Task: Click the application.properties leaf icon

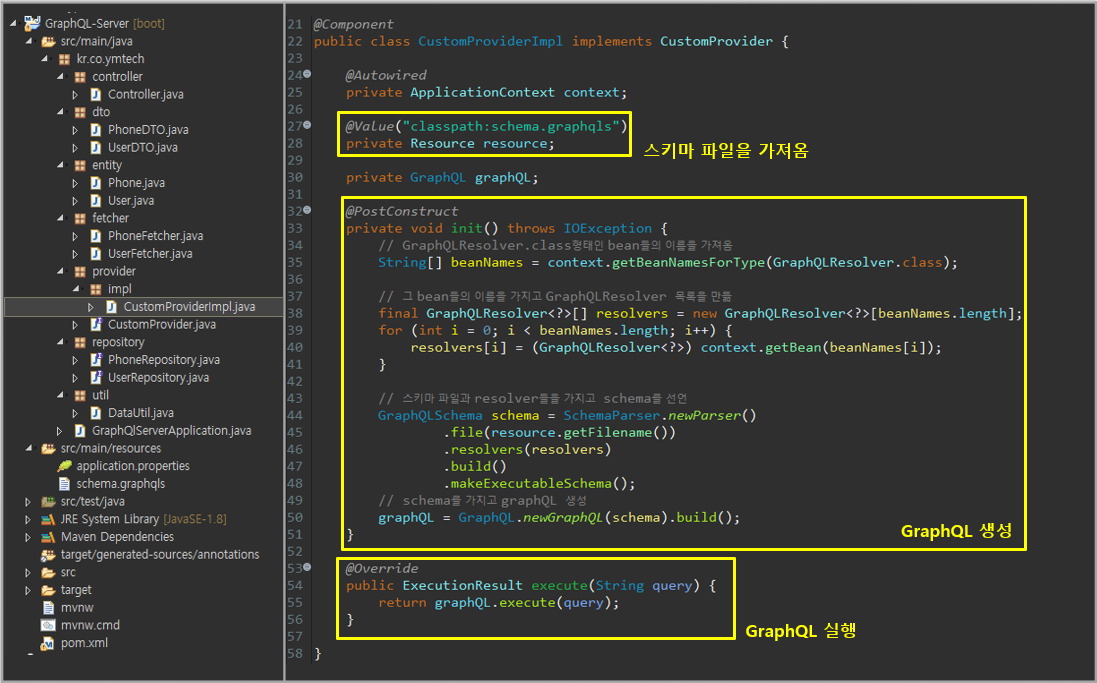Action: (x=64, y=466)
